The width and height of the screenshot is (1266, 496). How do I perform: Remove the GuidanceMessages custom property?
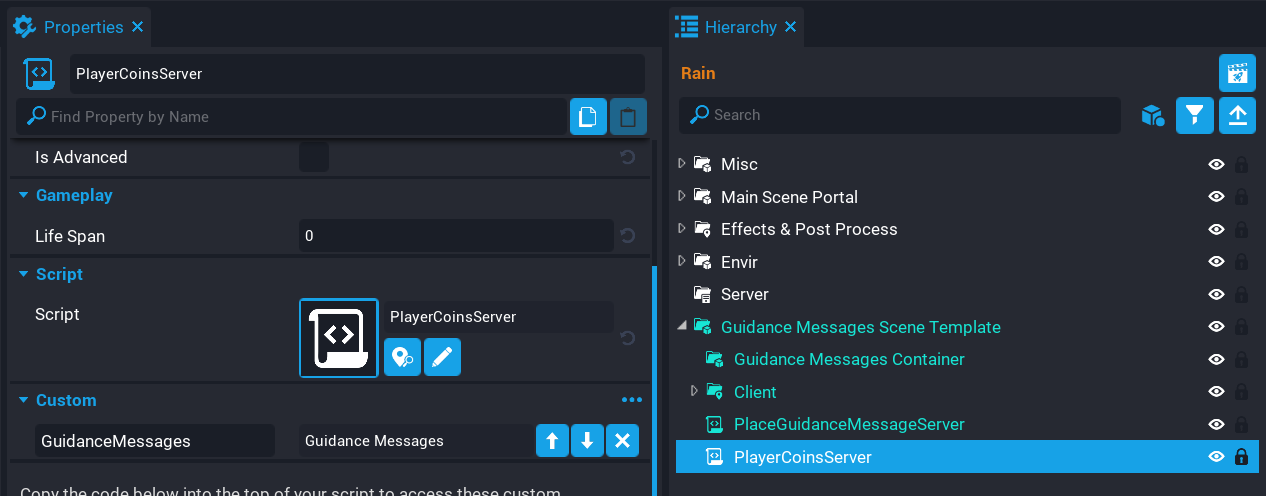pos(622,441)
